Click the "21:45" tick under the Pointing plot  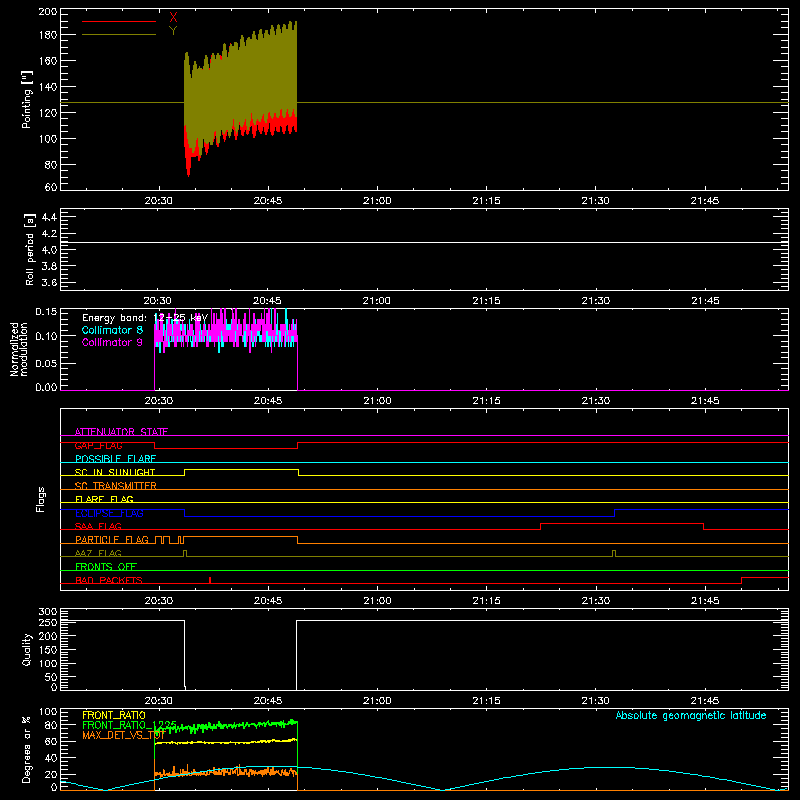coord(705,201)
